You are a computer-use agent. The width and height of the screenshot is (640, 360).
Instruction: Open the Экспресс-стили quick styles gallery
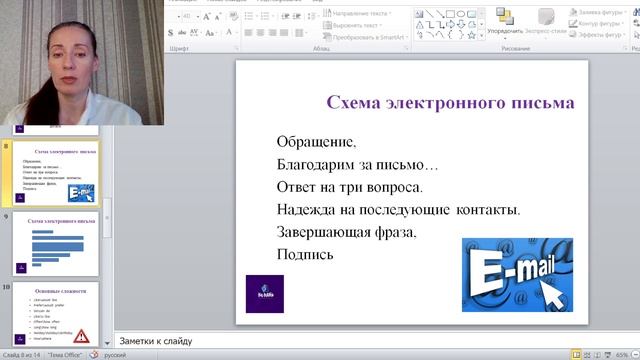(546, 23)
